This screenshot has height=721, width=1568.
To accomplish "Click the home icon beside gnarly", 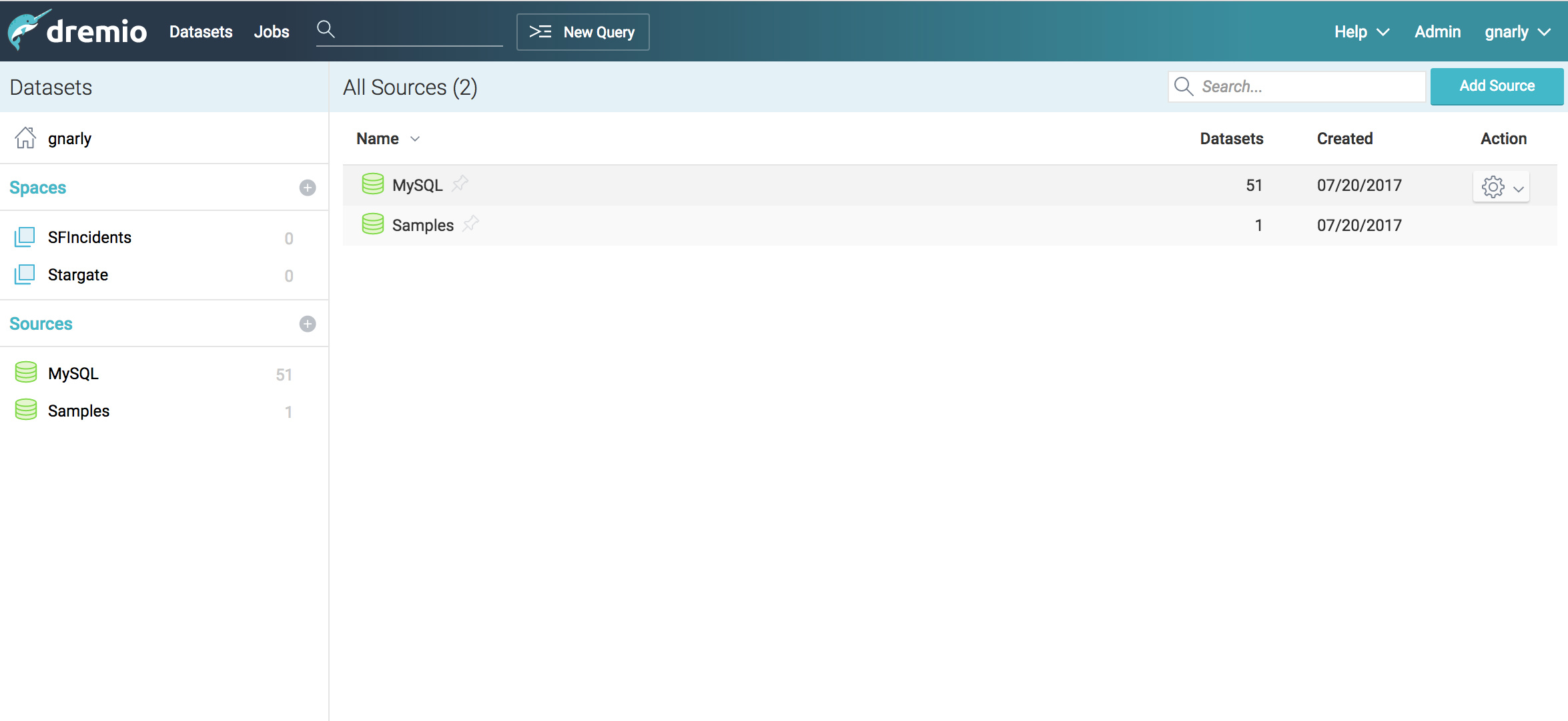I will [x=25, y=138].
